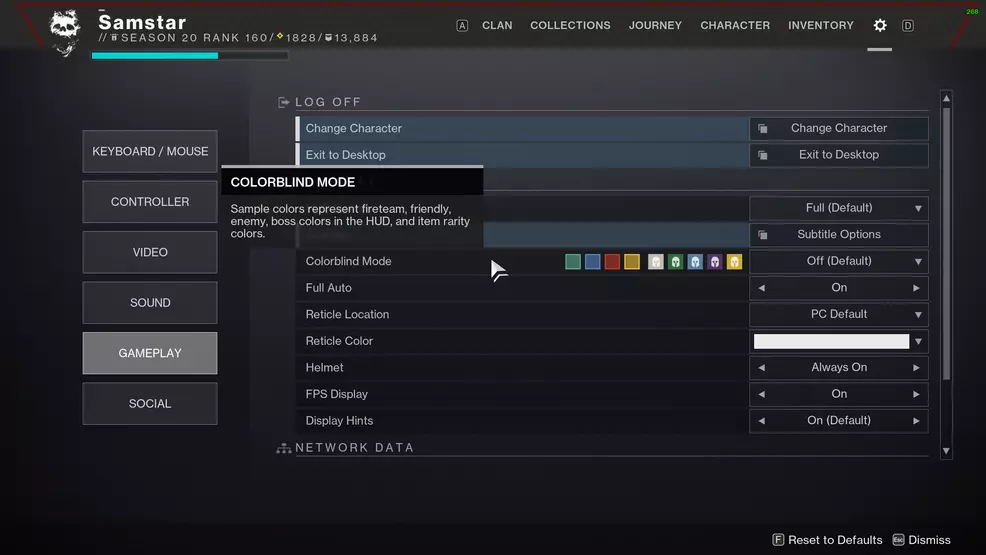Select the Display Hints row label
The width and height of the screenshot is (986, 555).
[x=339, y=420]
